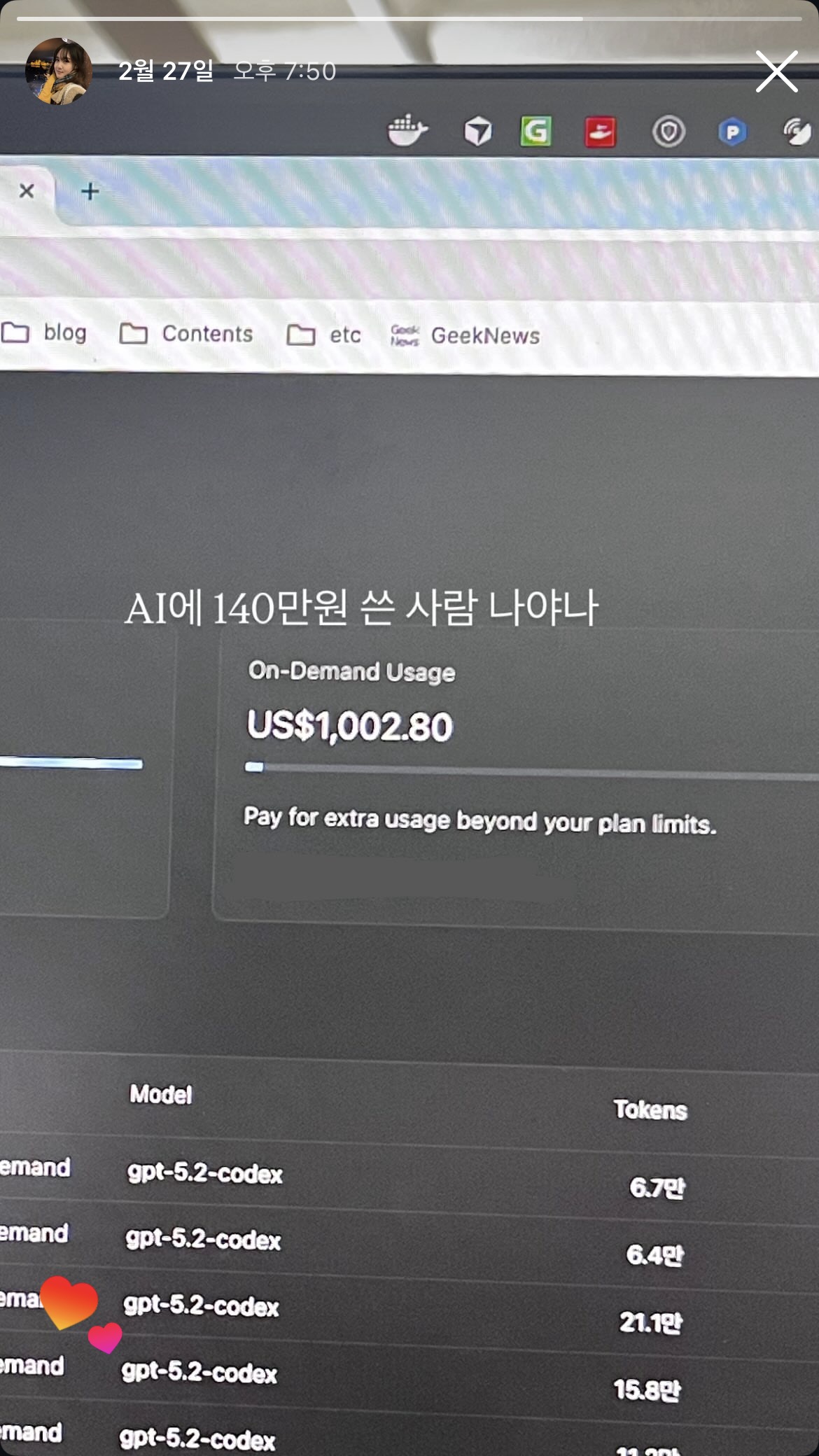819x1456 pixels.
Task: Open the blog bookmarks folder
Action: pos(44,332)
